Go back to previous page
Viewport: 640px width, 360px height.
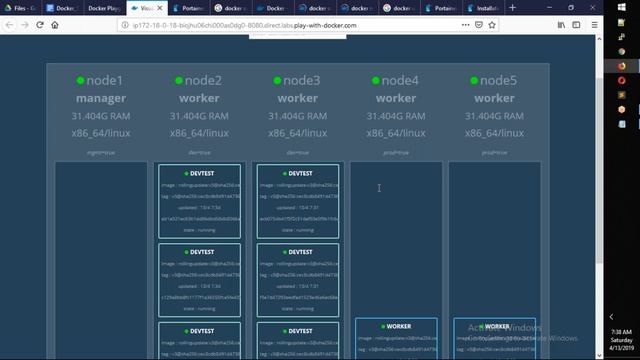9,25
